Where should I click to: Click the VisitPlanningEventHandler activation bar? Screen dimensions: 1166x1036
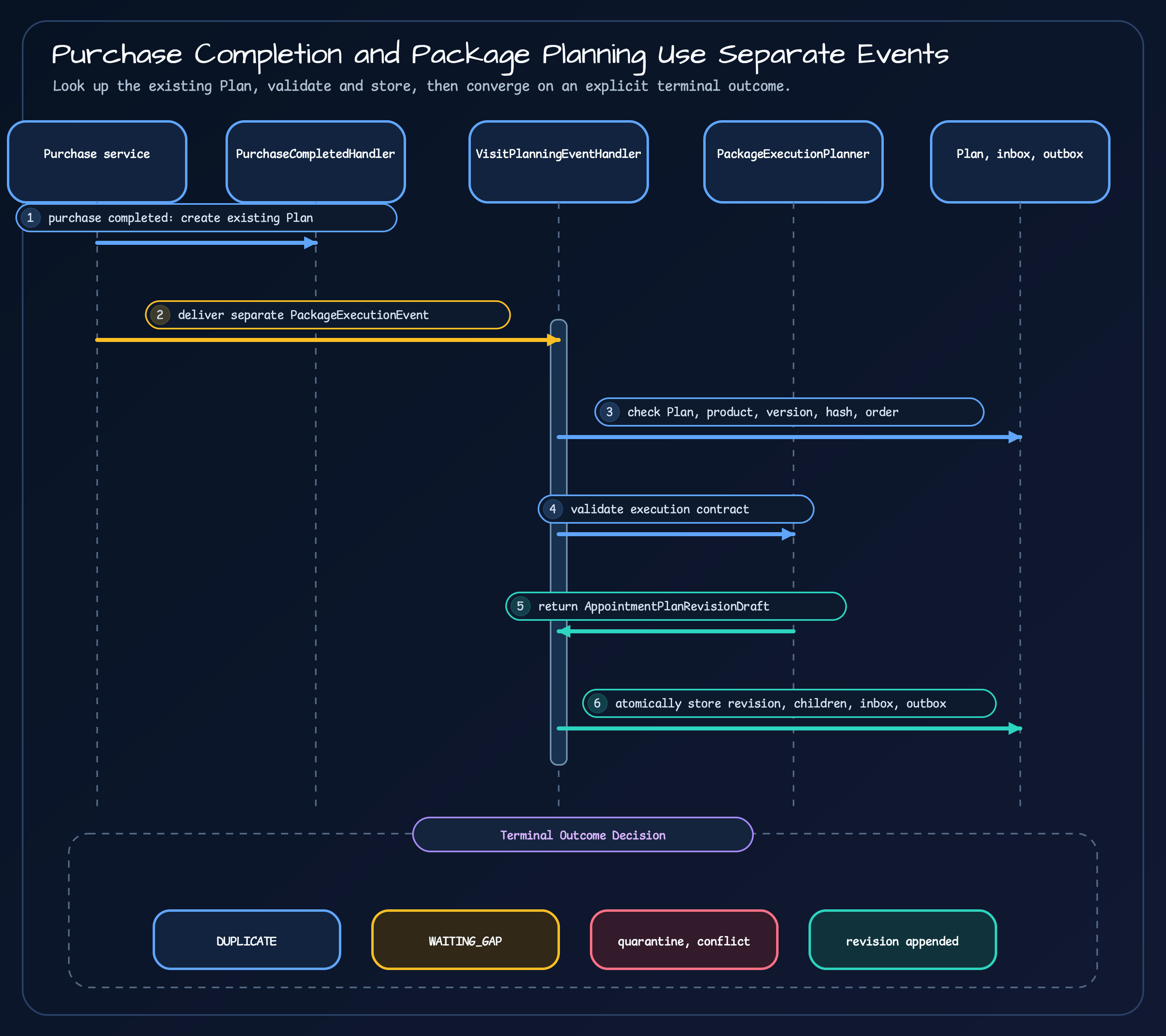[558, 542]
